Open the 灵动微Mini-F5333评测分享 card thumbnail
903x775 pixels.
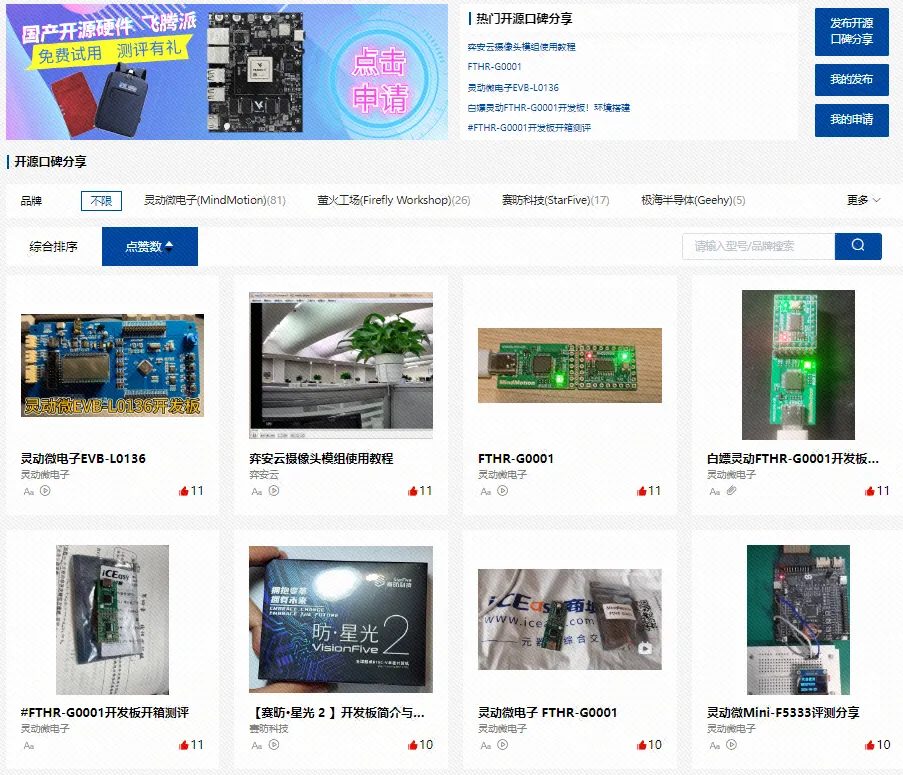798,620
